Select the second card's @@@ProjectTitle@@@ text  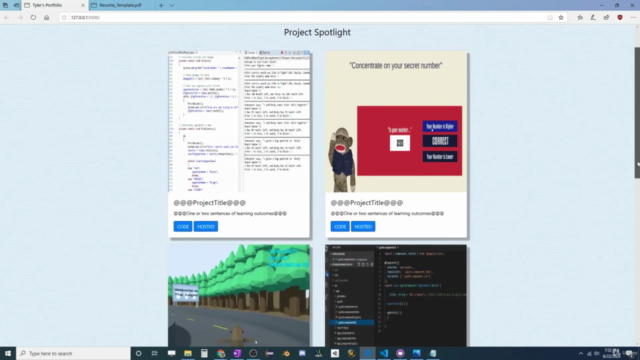point(367,203)
